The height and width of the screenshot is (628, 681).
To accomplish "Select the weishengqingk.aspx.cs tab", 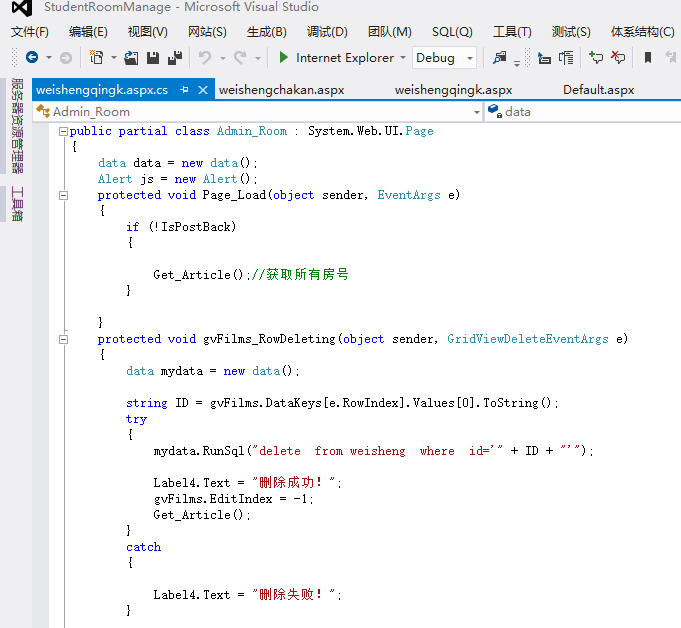I will pos(102,90).
